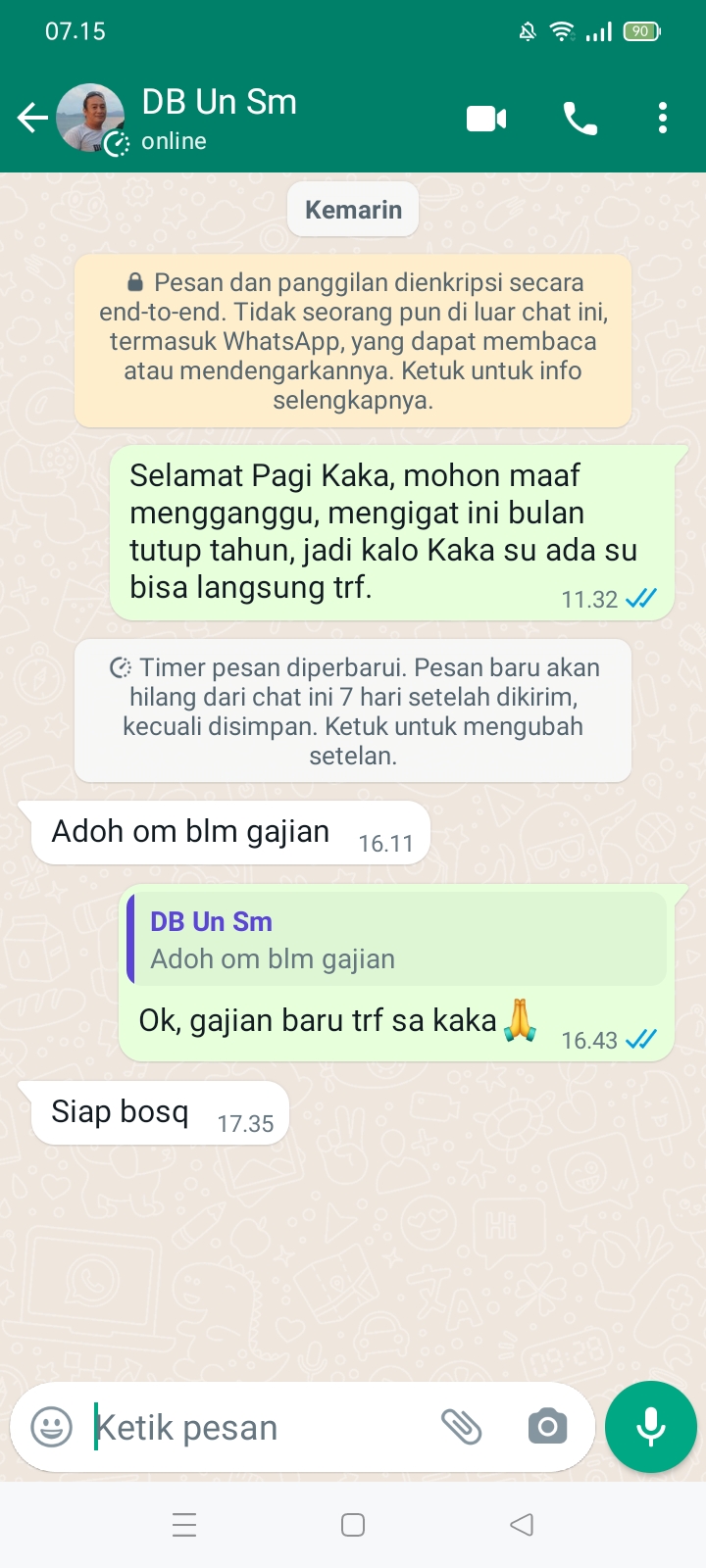Tap the Kemarin date label
Screen dimensions: 706x1568
point(353,210)
